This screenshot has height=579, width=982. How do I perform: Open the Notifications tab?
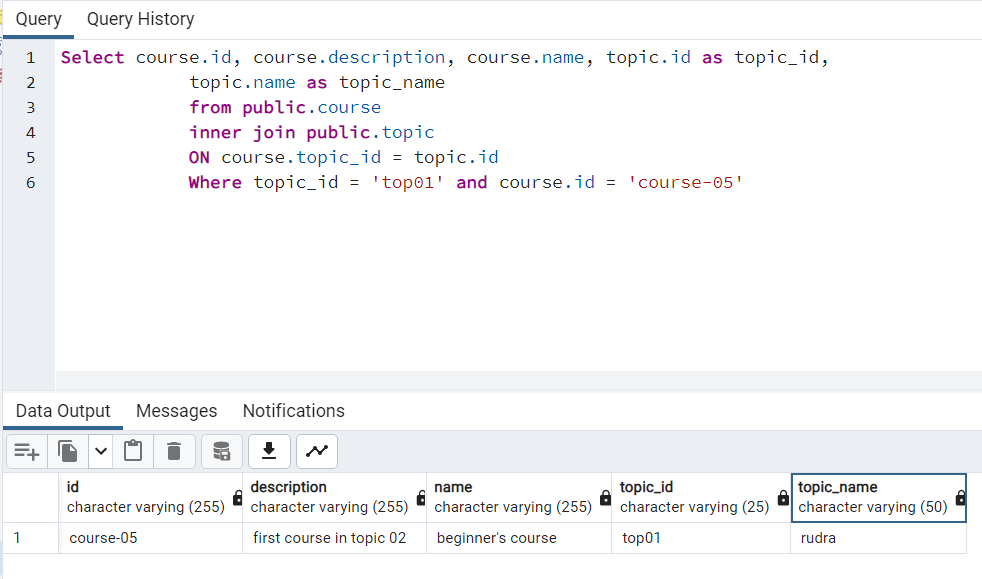click(293, 411)
